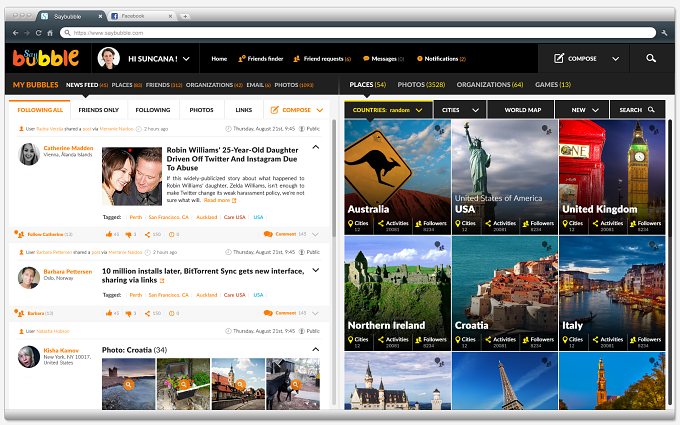Open the GAMES (13) tab
680x425 pixels.
point(552,85)
